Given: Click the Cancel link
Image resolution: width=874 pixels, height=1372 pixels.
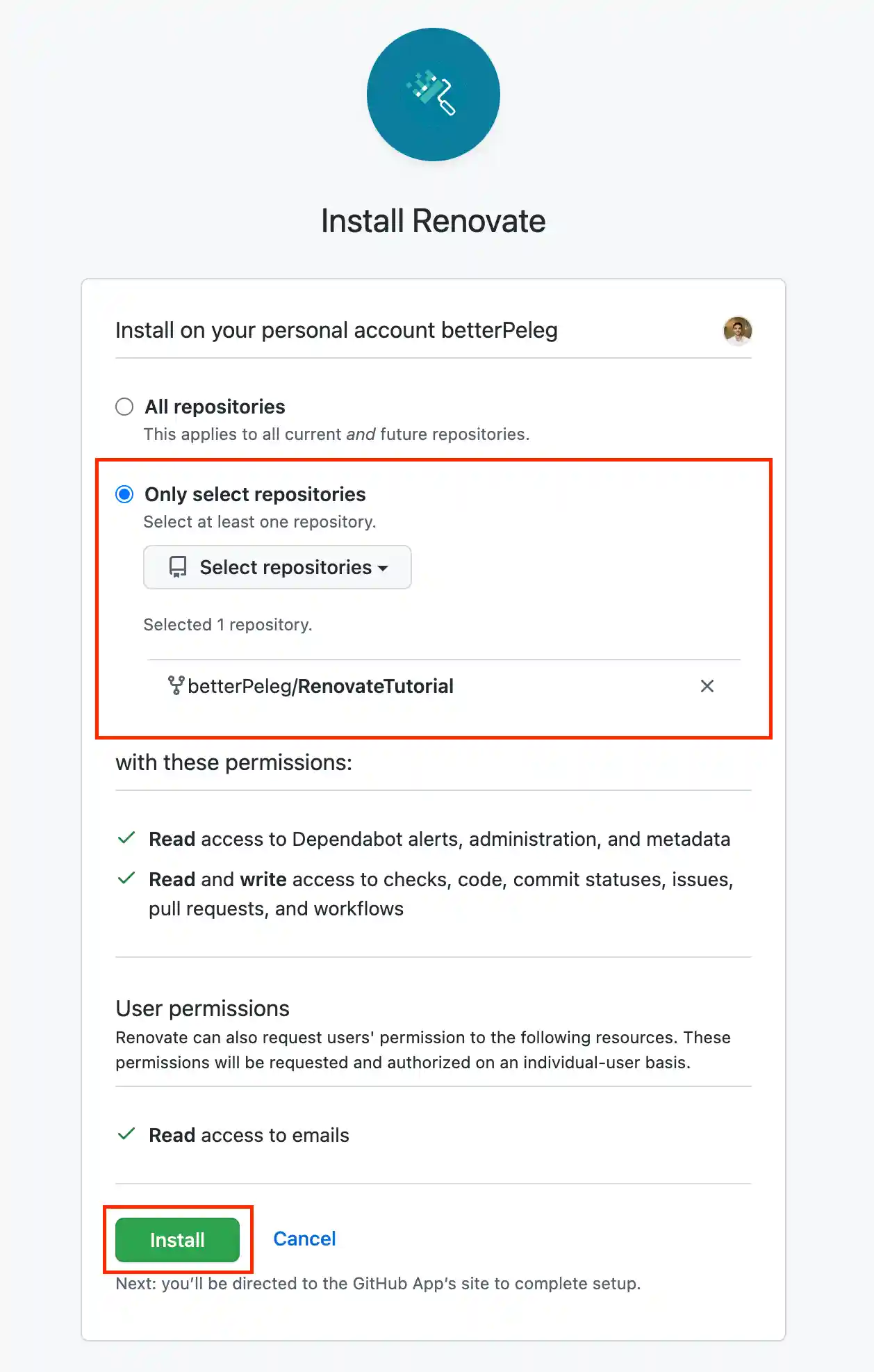Looking at the screenshot, I should click(304, 1239).
